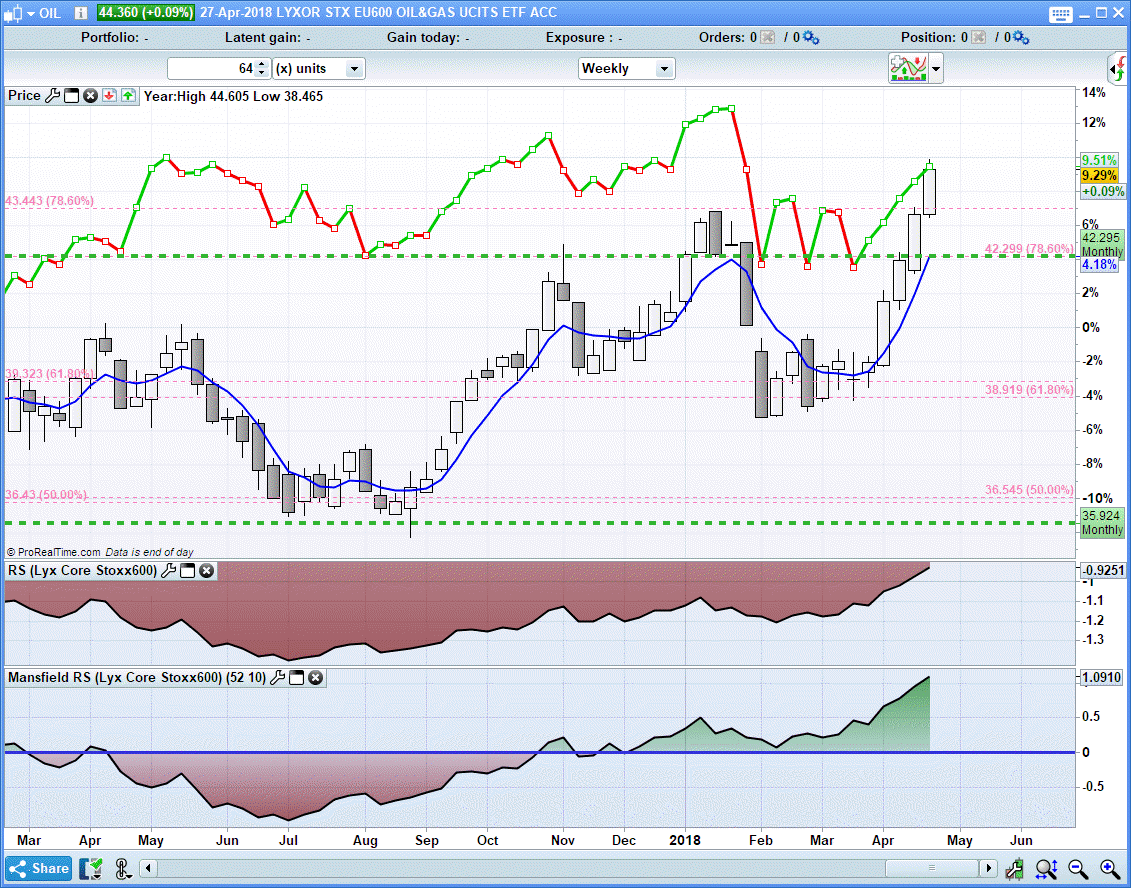Click the Portfolio label
Viewport: 1131px width, 888px height.
point(110,38)
